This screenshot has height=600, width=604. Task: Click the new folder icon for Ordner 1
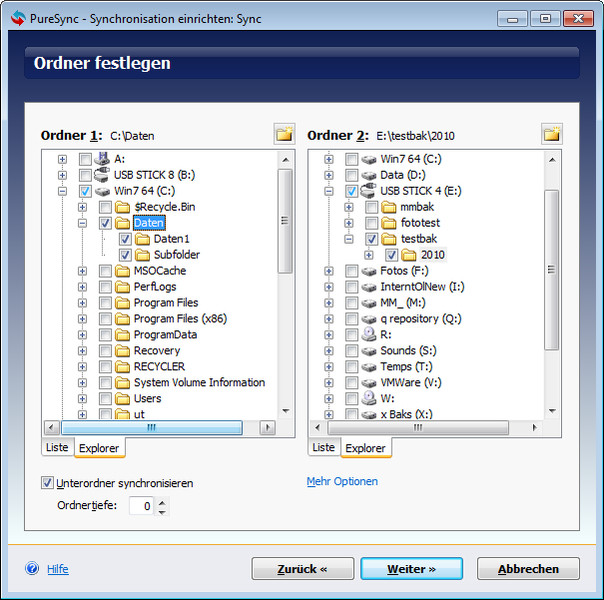pos(284,134)
